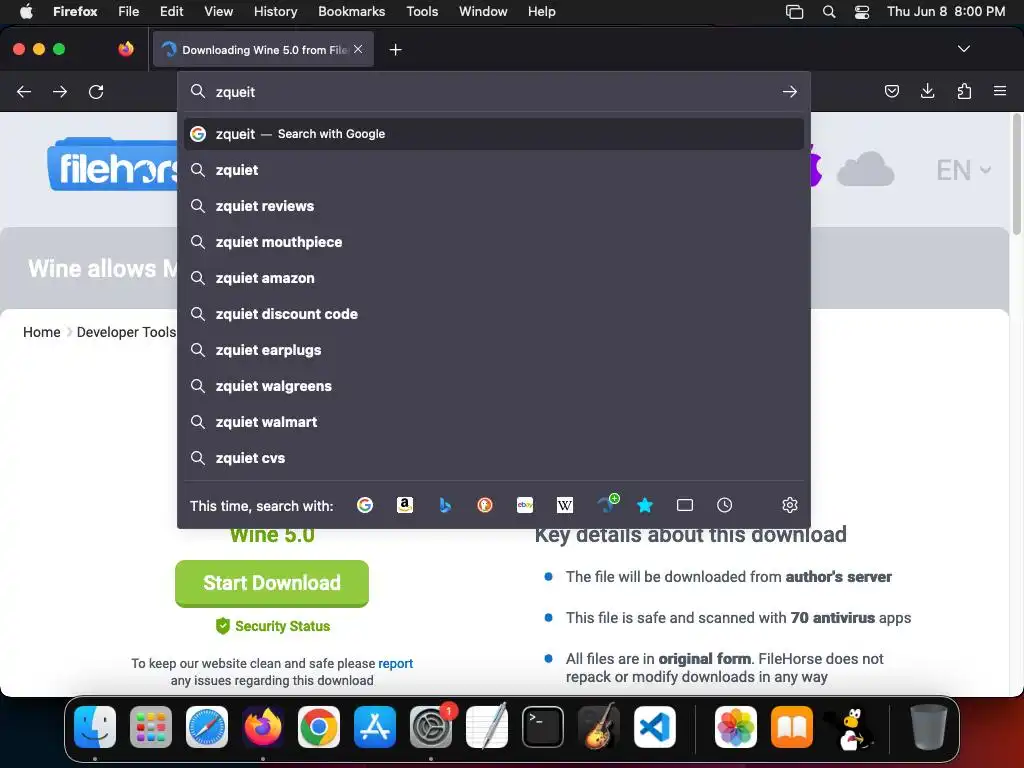The width and height of the screenshot is (1024, 768).
Task: Search bookmarks with star icon
Action: 645,505
